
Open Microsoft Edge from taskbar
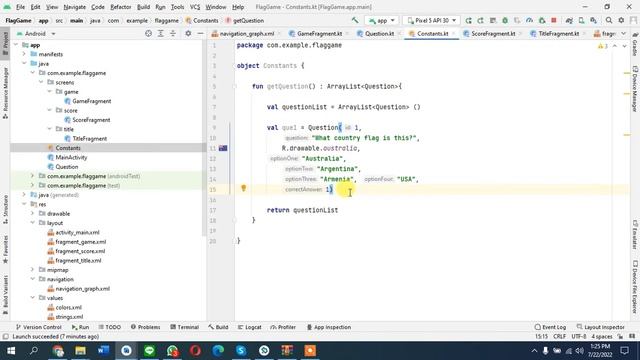[x=218, y=351]
